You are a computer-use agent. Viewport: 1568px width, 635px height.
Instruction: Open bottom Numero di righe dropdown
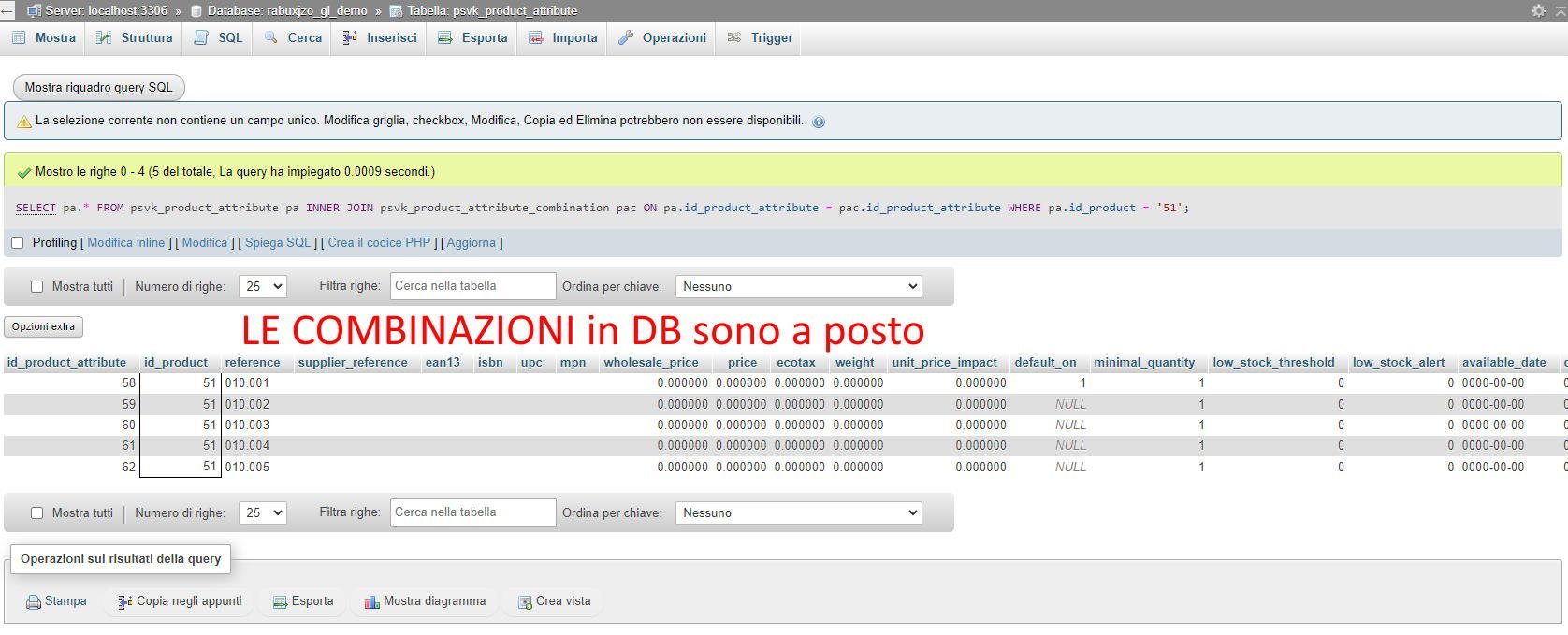point(263,513)
